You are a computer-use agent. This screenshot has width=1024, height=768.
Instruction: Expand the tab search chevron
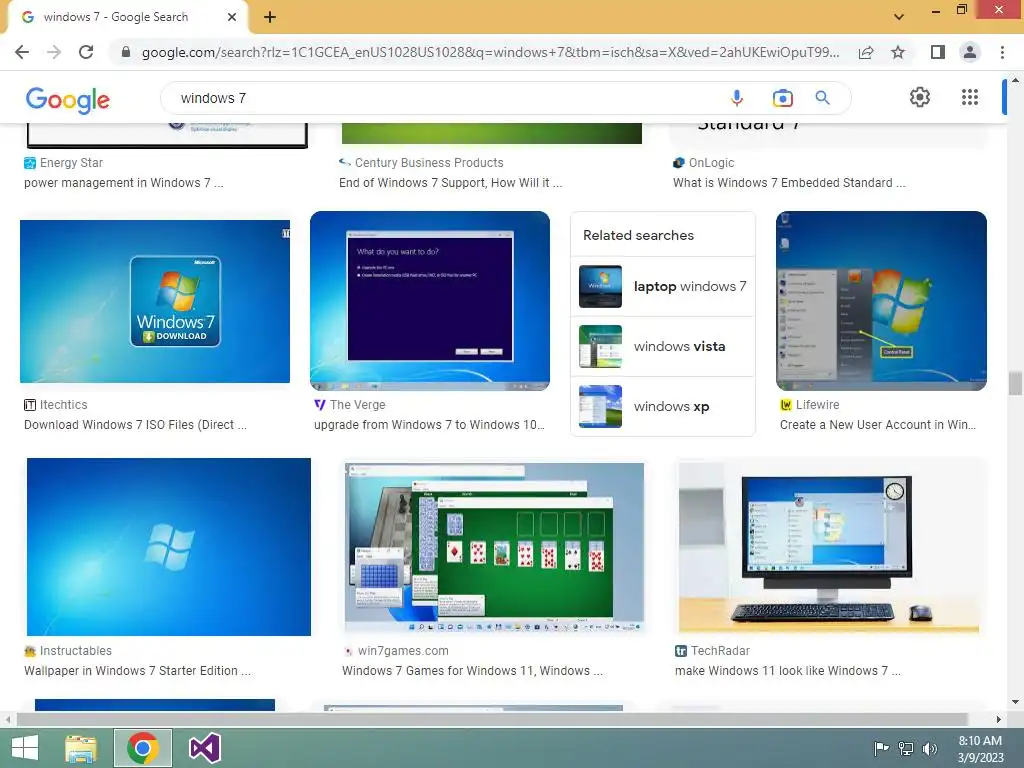tap(899, 17)
